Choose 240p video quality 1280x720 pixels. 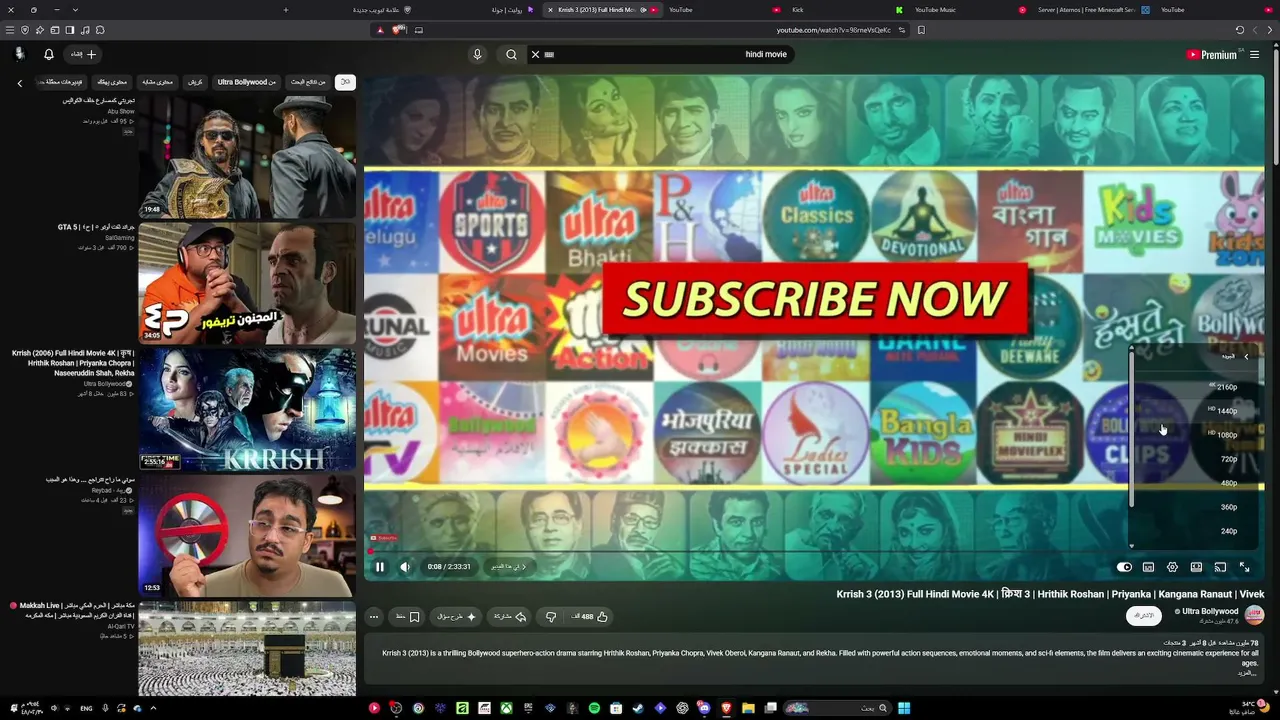(x=1195, y=531)
